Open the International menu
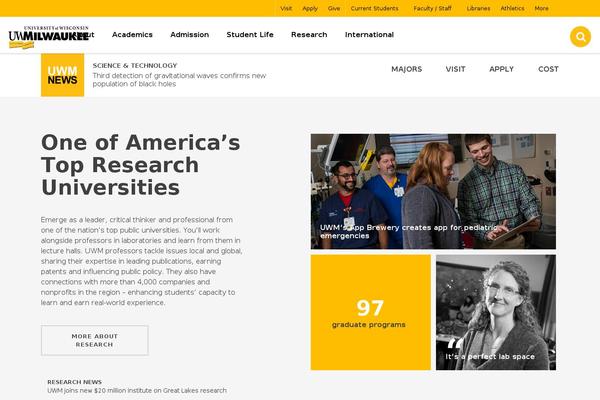600x400 pixels. click(369, 35)
